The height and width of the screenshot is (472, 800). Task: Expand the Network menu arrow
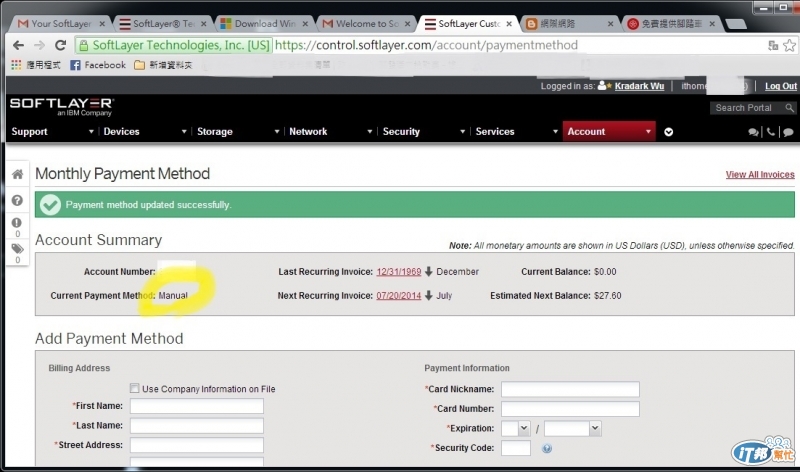click(x=369, y=132)
